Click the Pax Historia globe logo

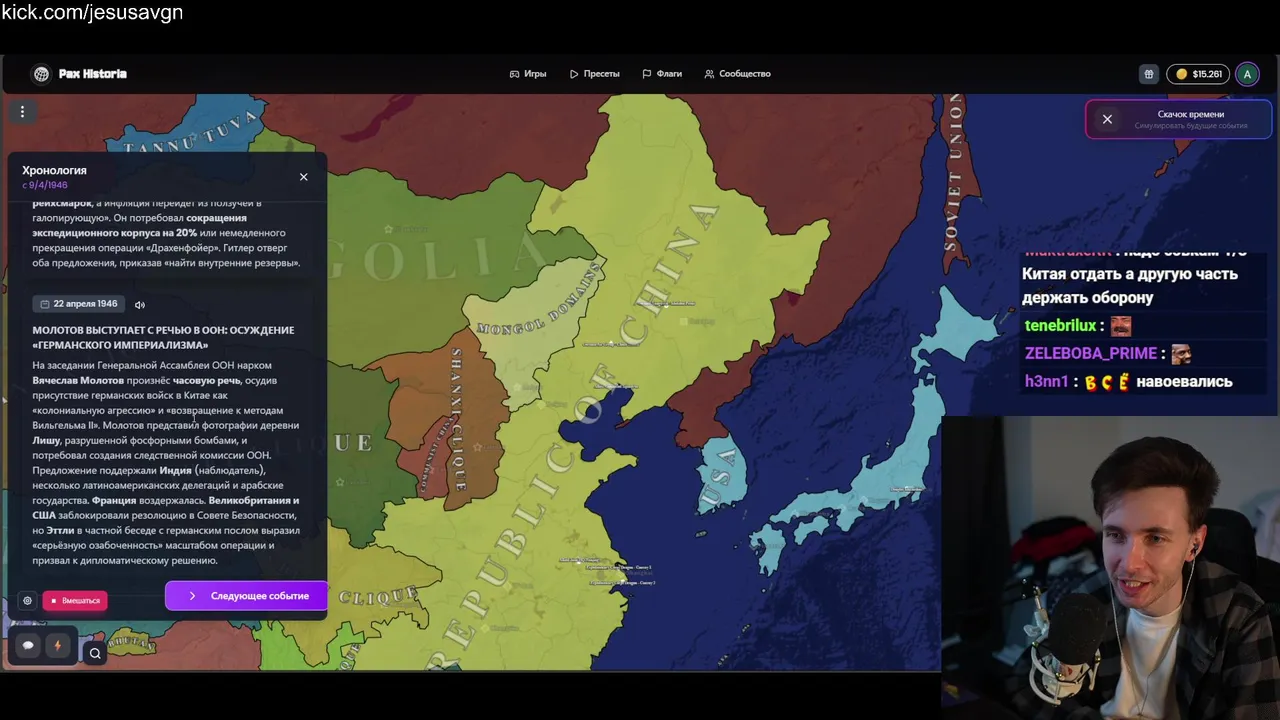point(41,74)
